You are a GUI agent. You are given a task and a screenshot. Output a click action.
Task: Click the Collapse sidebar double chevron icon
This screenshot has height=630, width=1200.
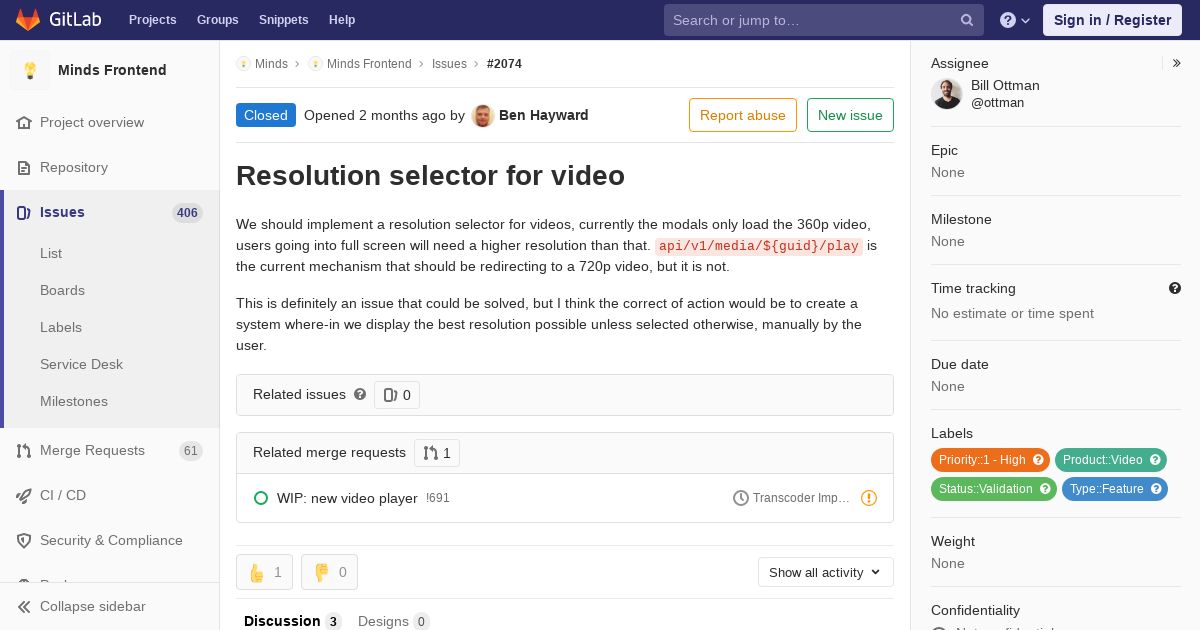(24, 607)
